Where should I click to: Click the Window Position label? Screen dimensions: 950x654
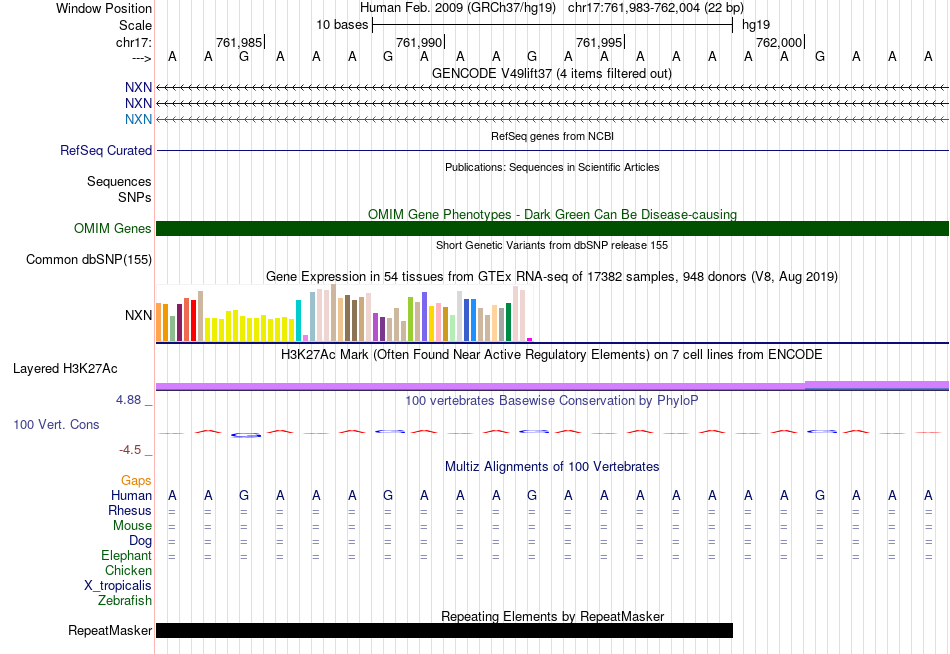[x=104, y=8]
